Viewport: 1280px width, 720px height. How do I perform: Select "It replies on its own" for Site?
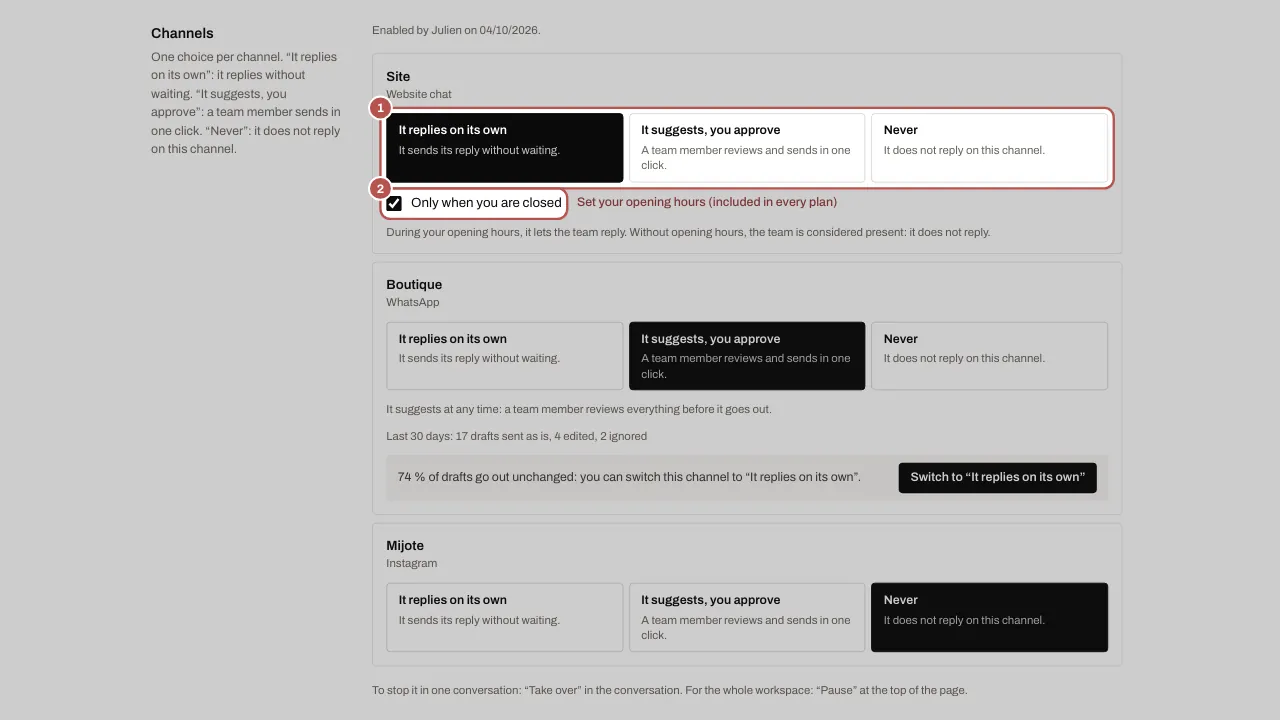(505, 148)
